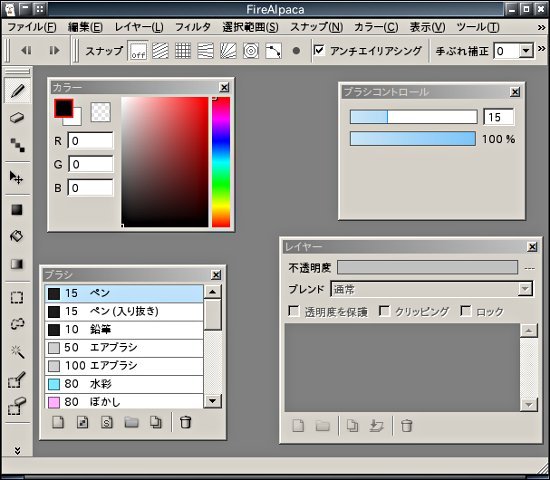Select the Move tool

[16, 178]
